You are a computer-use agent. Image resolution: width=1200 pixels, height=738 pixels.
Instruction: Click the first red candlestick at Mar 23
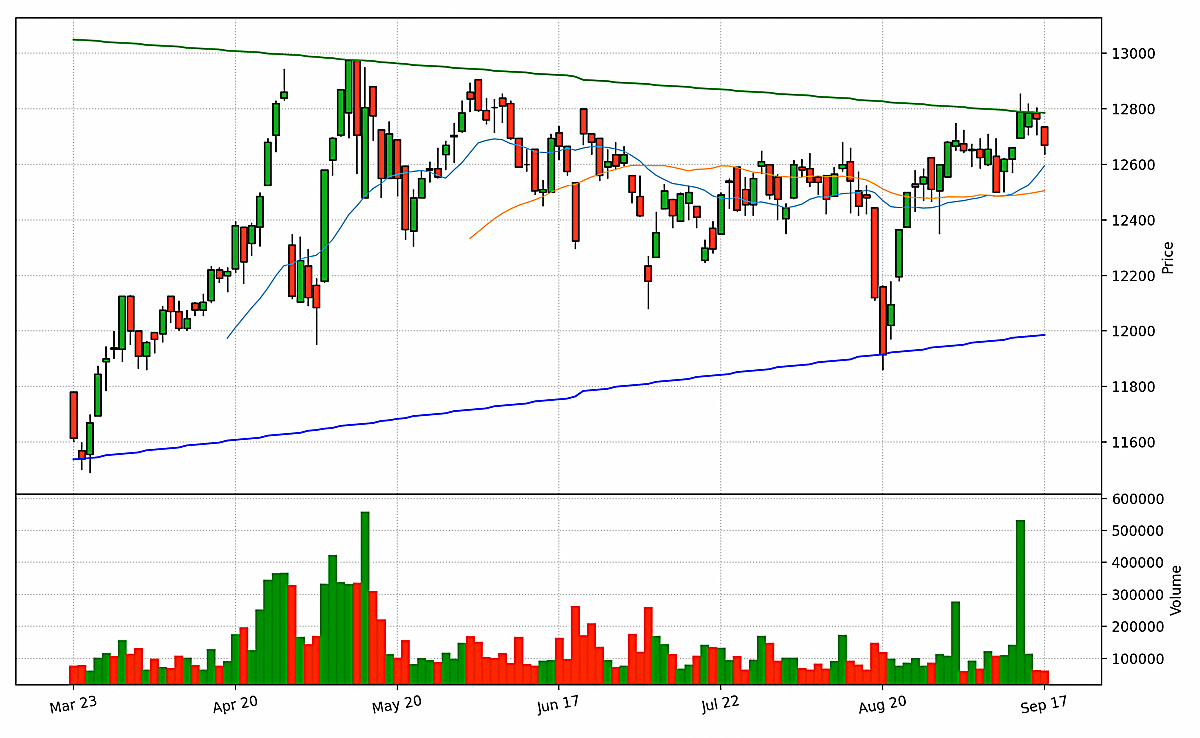click(73, 415)
